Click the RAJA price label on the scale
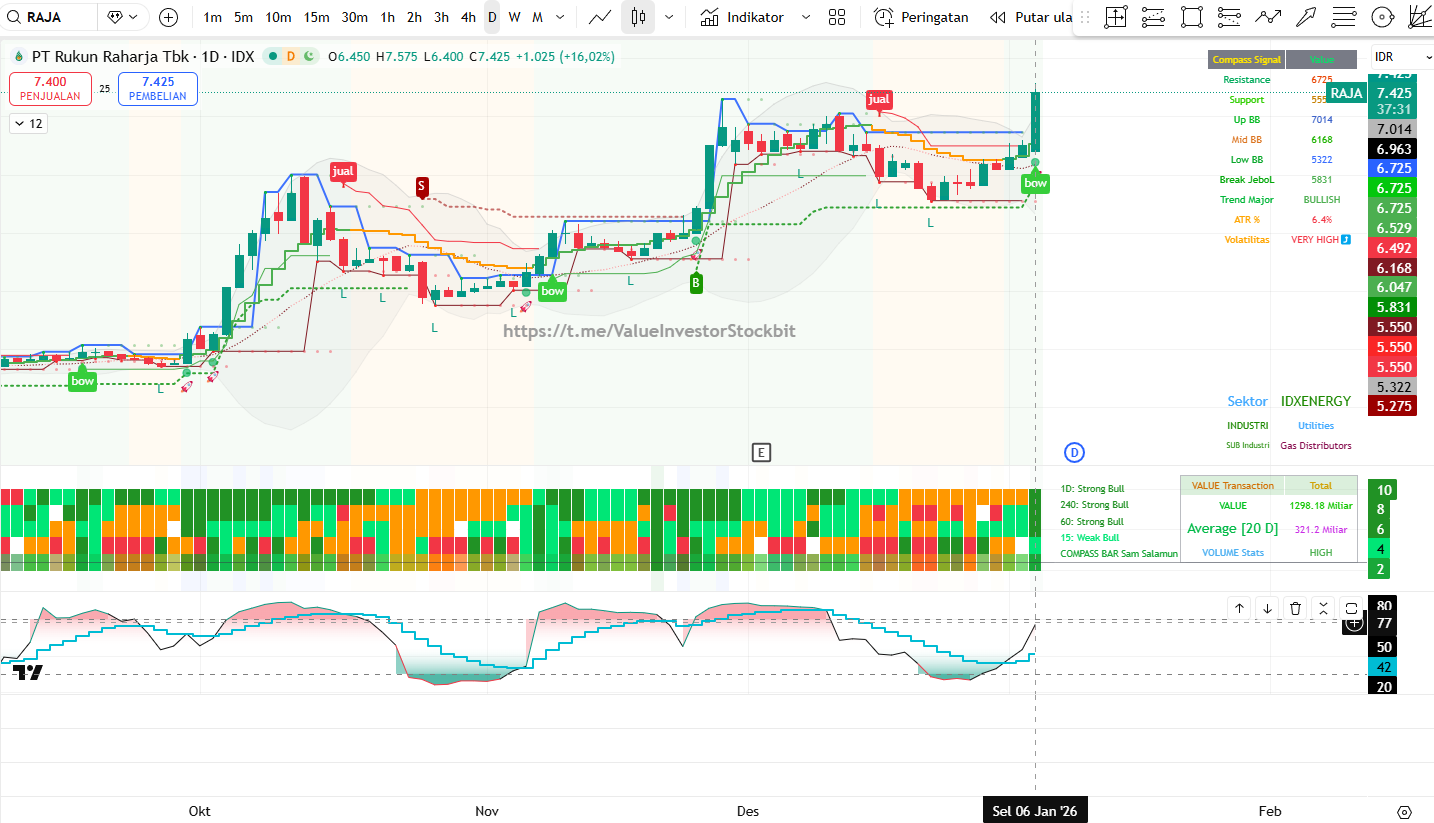This screenshot has height=823, width=1434. (x=1347, y=93)
